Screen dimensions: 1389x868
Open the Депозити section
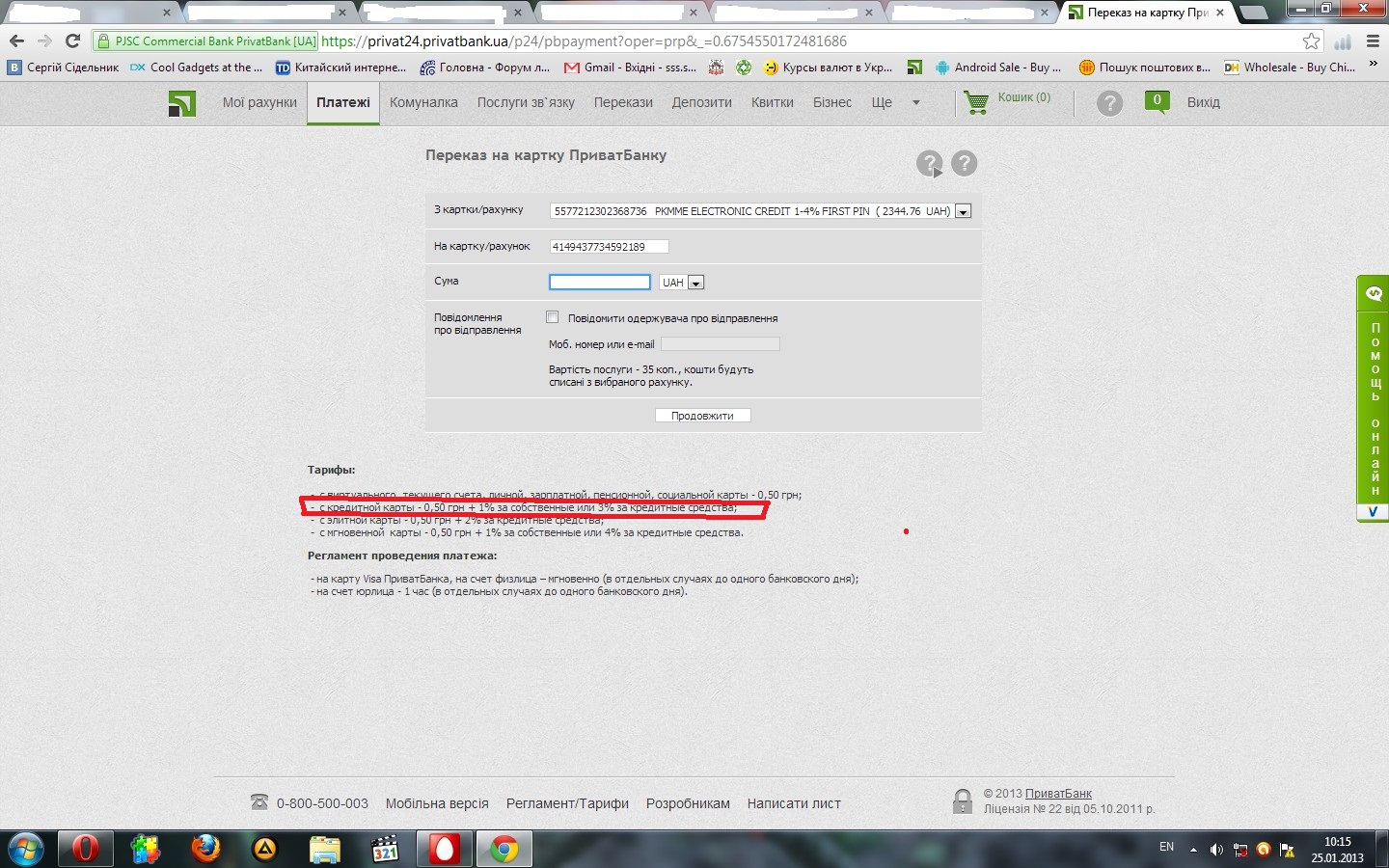(702, 102)
